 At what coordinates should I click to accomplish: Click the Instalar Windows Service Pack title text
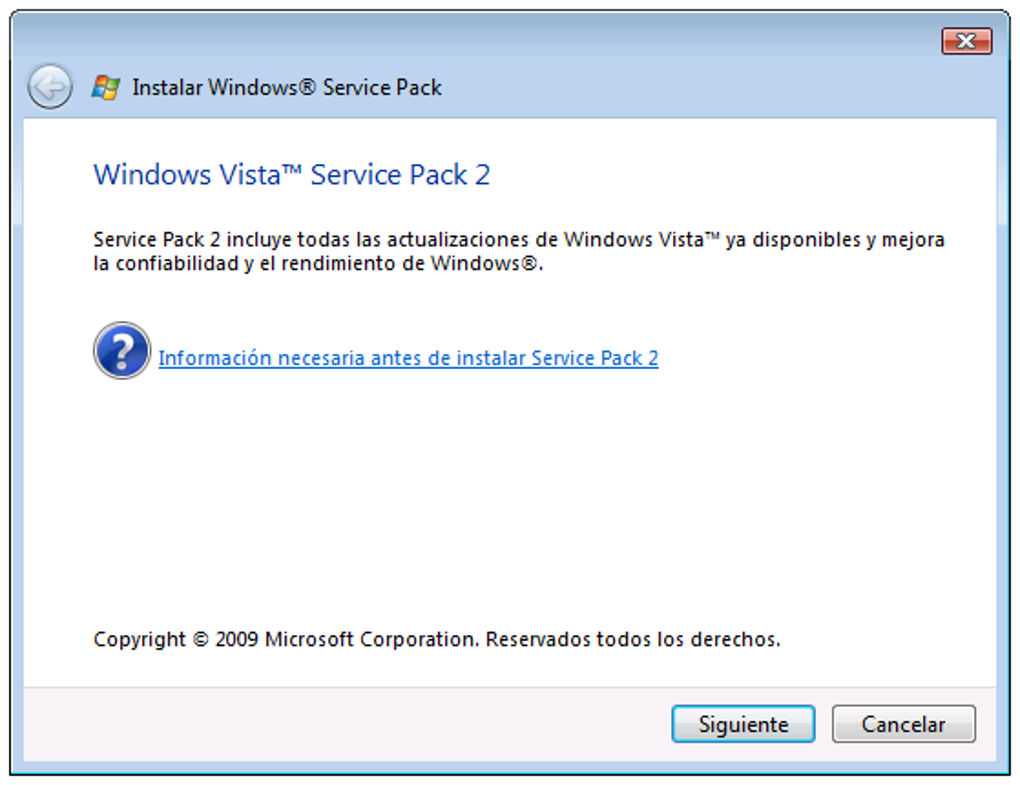[287, 88]
